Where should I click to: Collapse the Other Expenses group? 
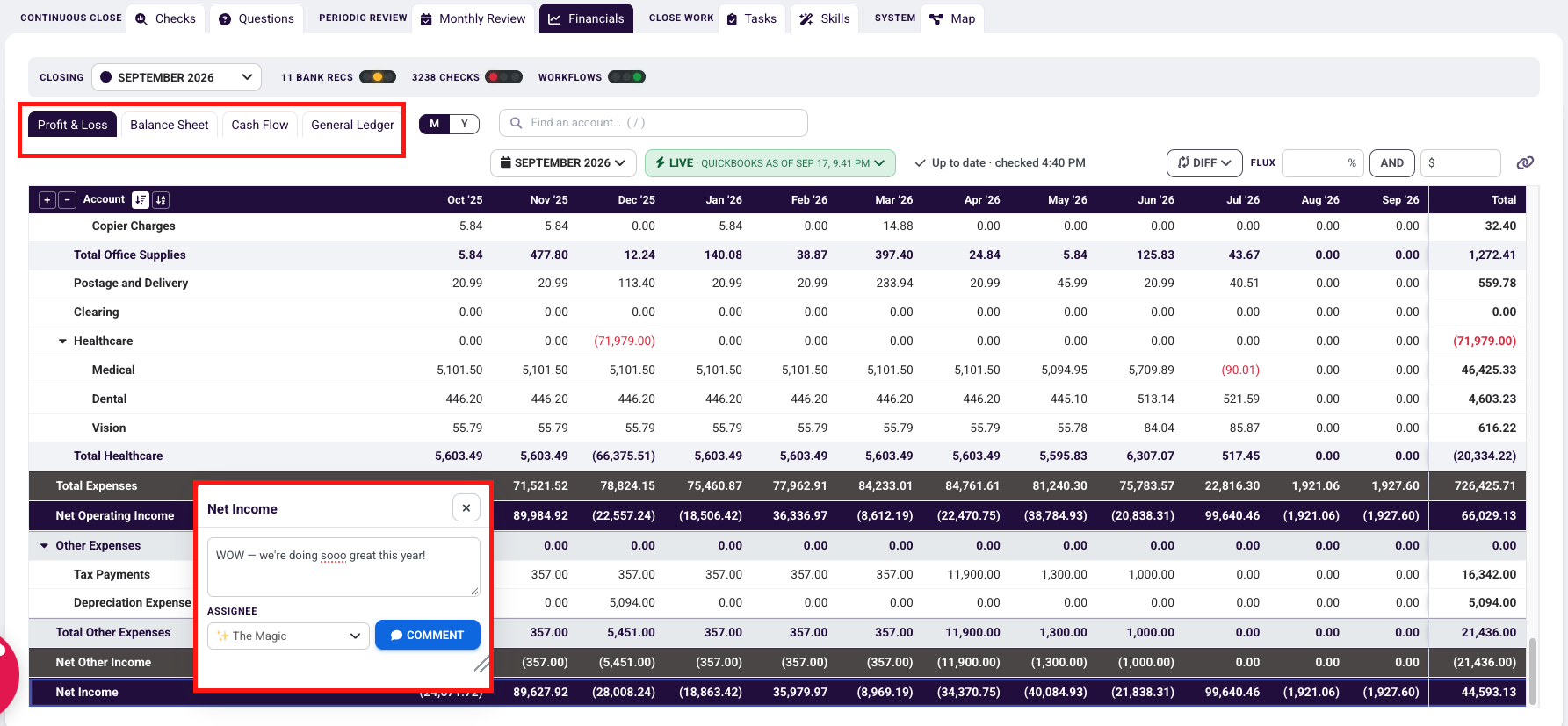(x=45, y=546)
